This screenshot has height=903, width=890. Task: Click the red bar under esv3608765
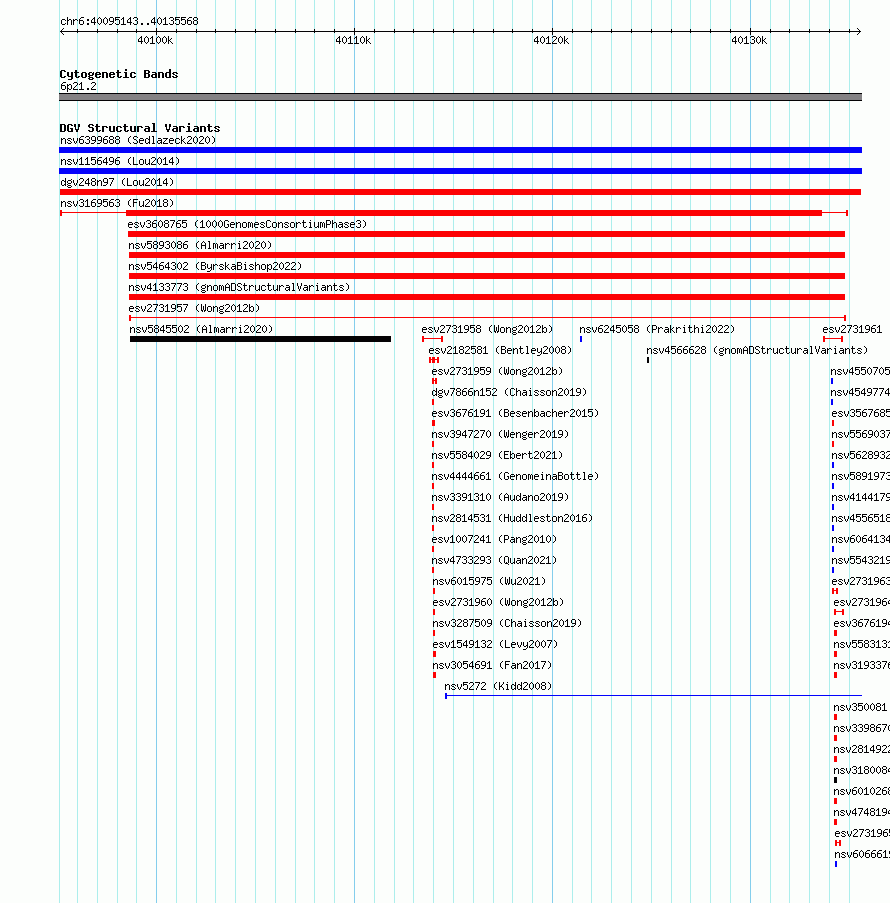pos(486,234)
